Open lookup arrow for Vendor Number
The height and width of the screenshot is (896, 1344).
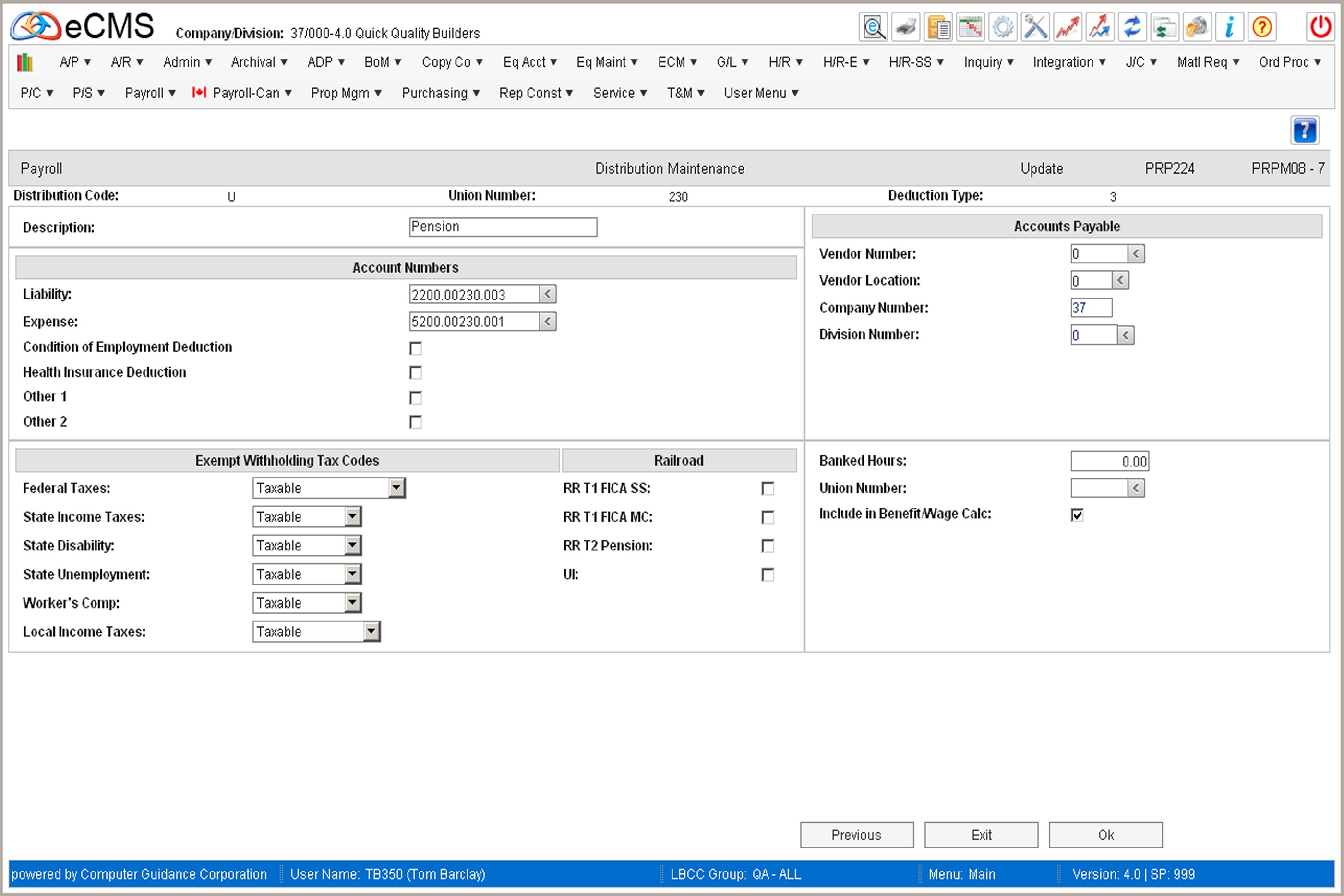(1136, 254)
